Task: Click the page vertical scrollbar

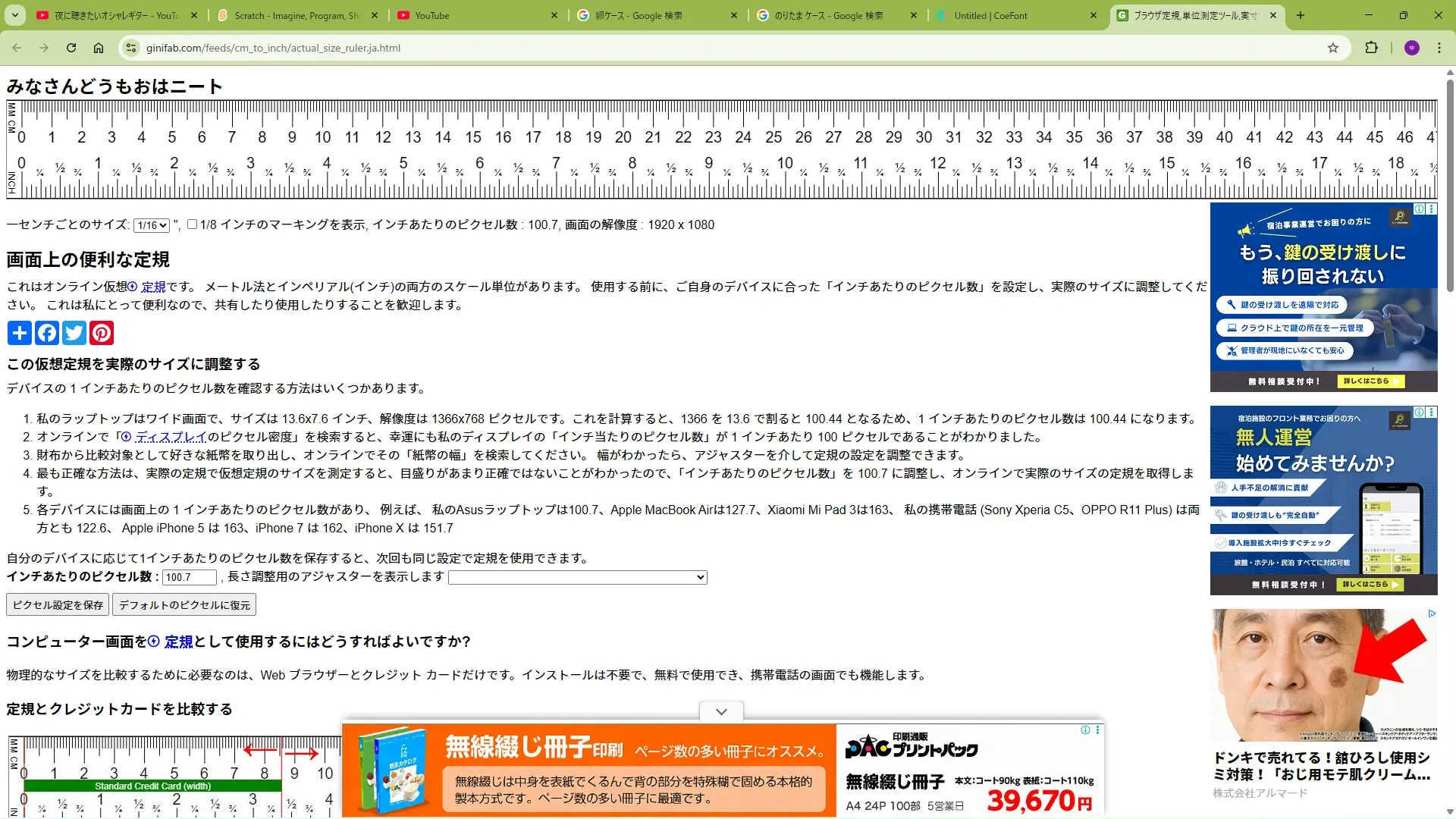Action: [1450, 182]
